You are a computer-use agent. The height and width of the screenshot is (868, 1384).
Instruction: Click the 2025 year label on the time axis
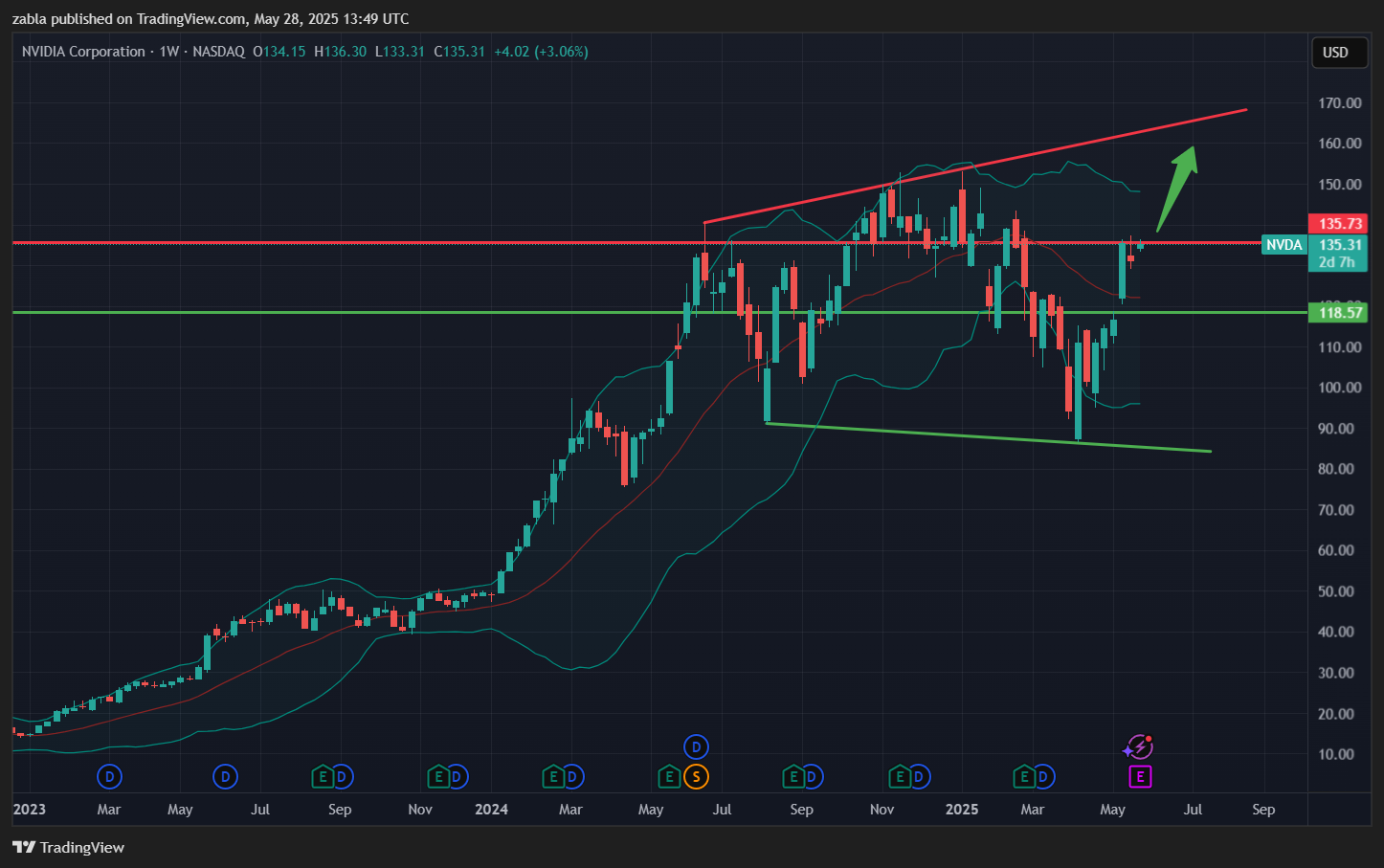pos(962,810)
